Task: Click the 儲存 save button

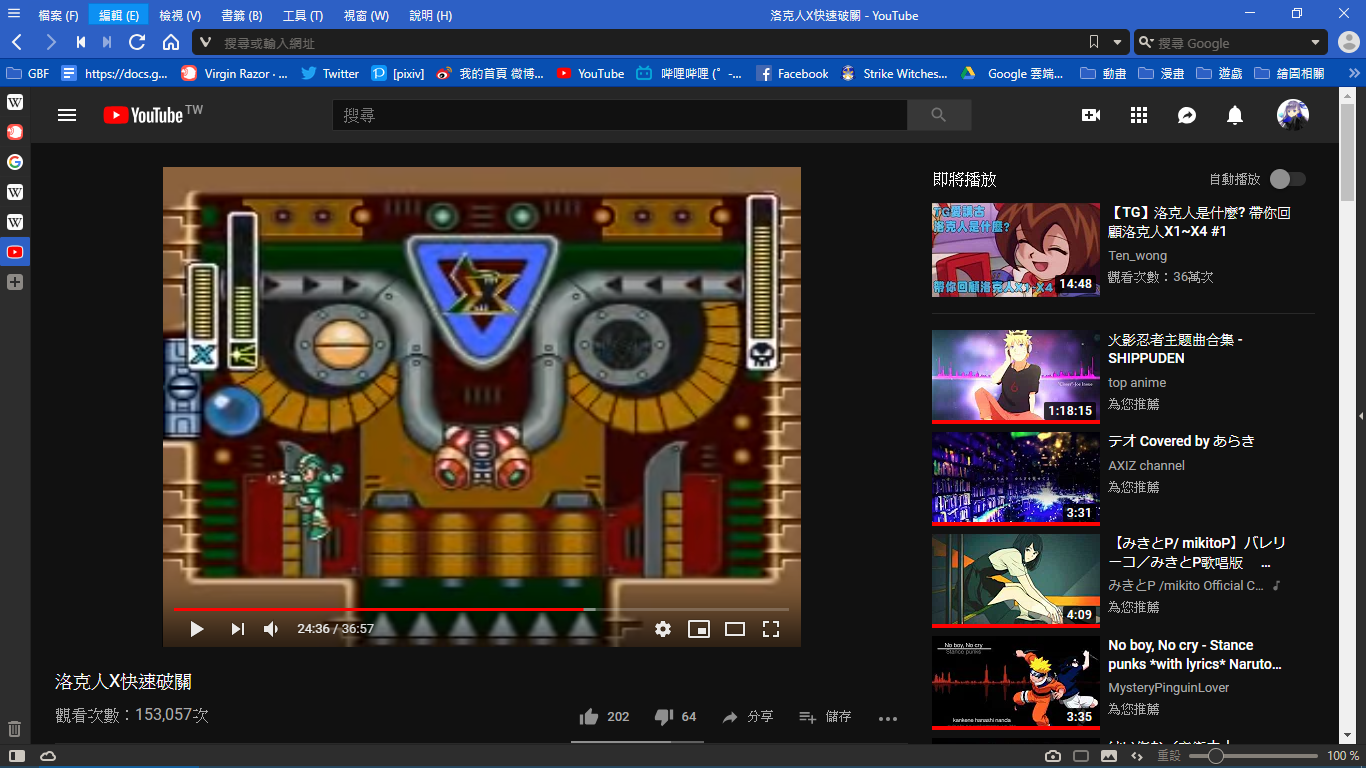Action: [x=826, y=717]
